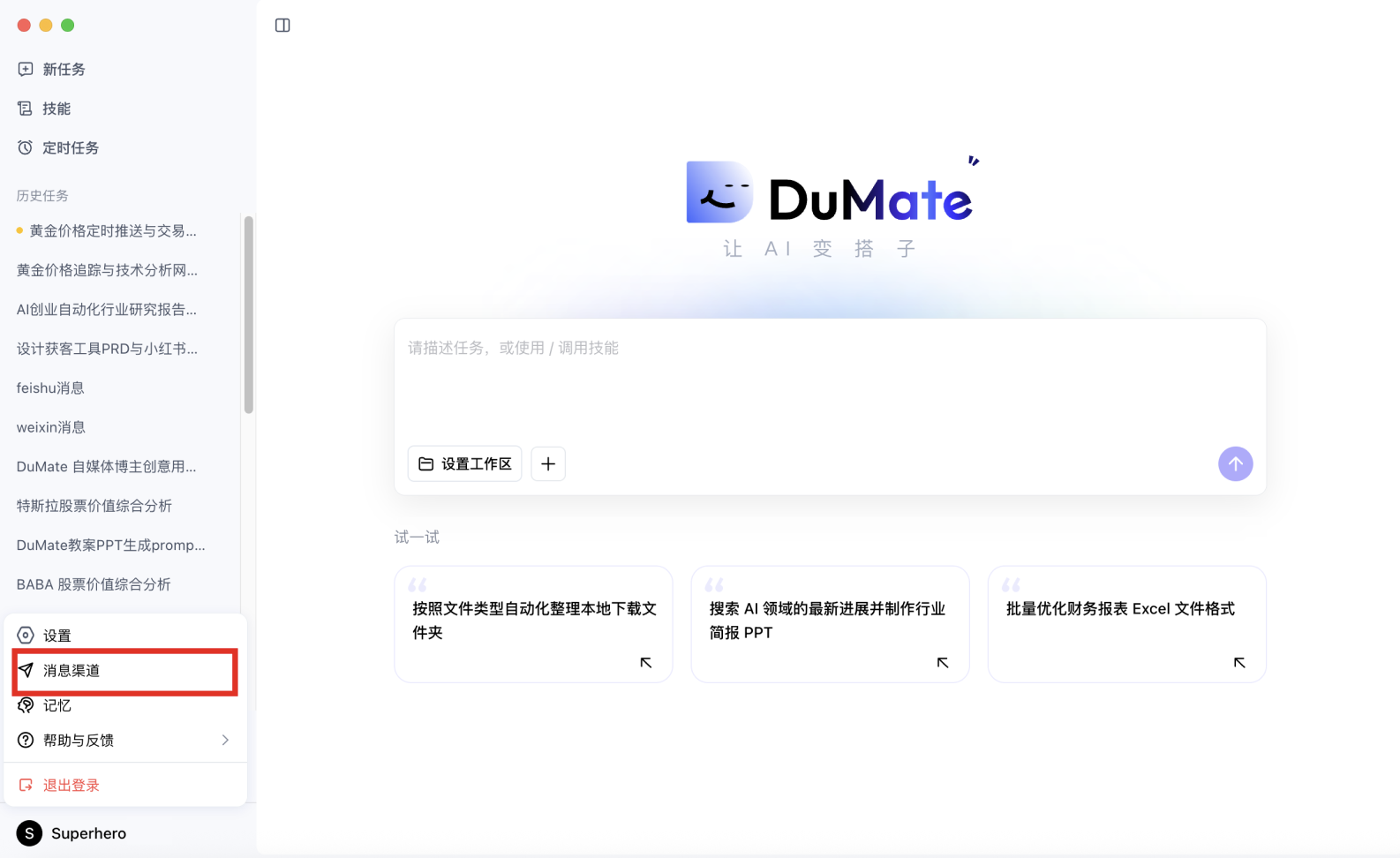The image size is (1400, 858).
Task: Click the new task plus icon
Action: [26, 69]
